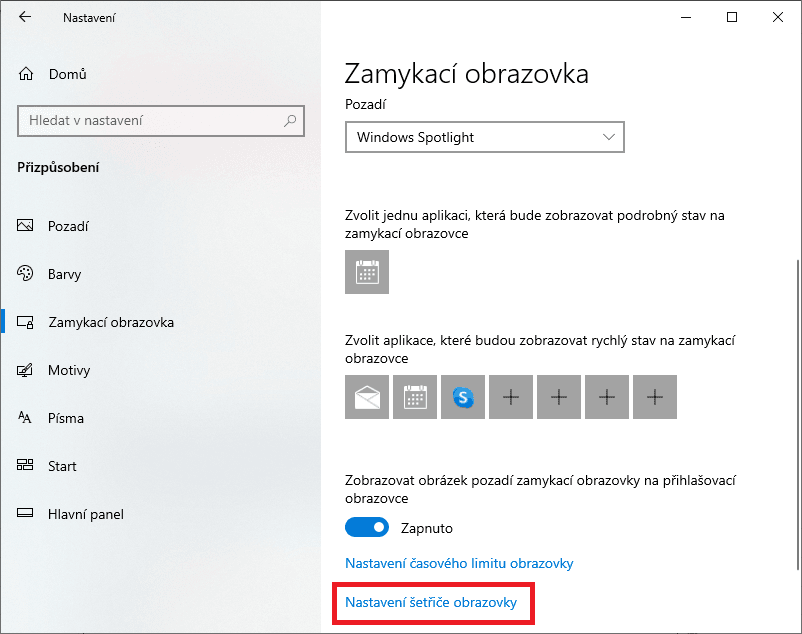
Task: Choose the Calendar detailed status app tile
Action: pyautogui.click(x=367, y=272)
